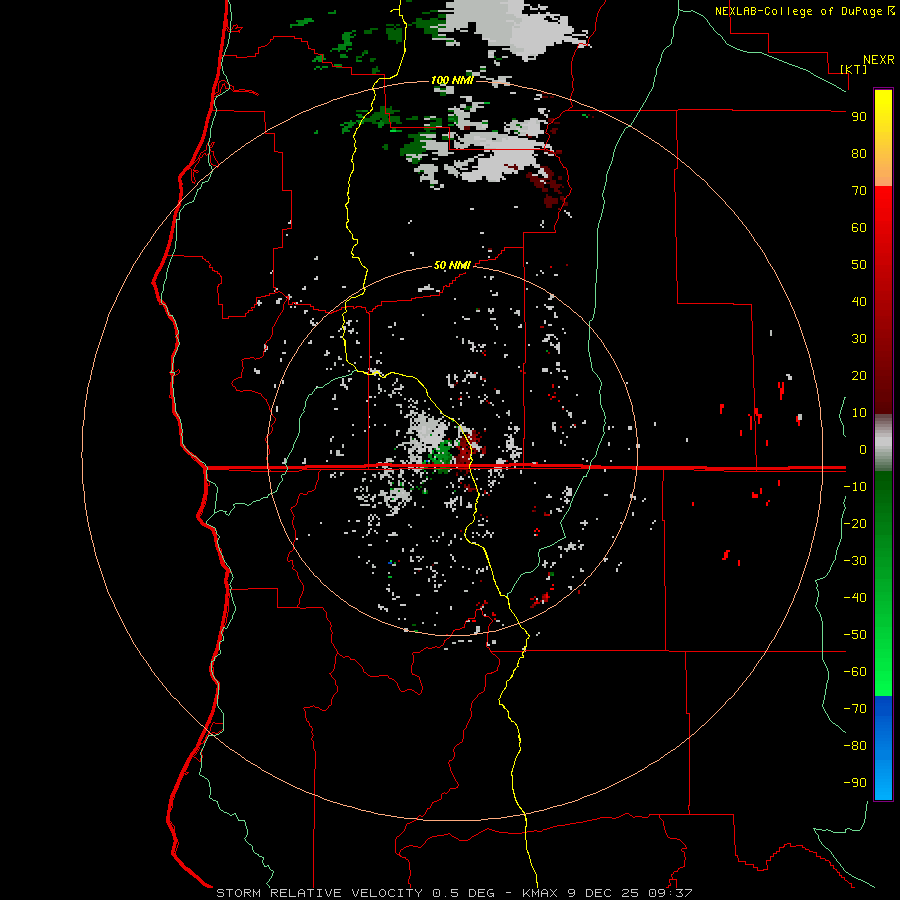Click the "09:37" timestamp
Image resolution: width=900 pixels, height=900 pixels.
(x=670, y=893)
